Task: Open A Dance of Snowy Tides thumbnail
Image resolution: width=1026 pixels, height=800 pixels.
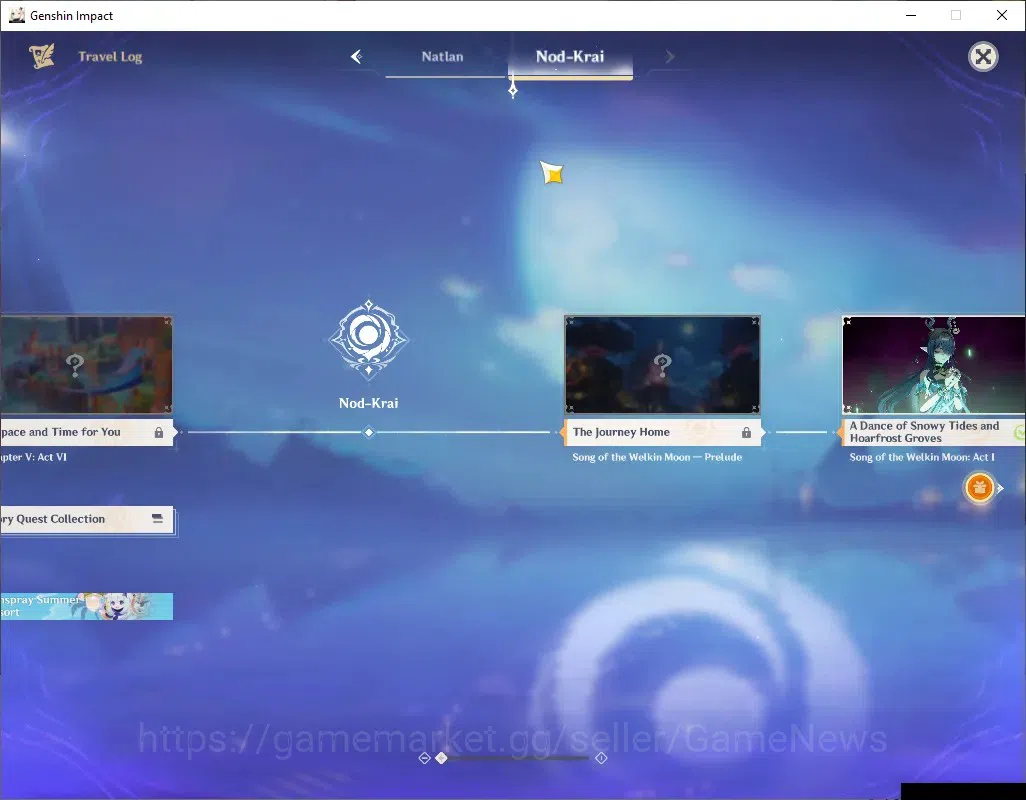Action: (x=934, y=364)
